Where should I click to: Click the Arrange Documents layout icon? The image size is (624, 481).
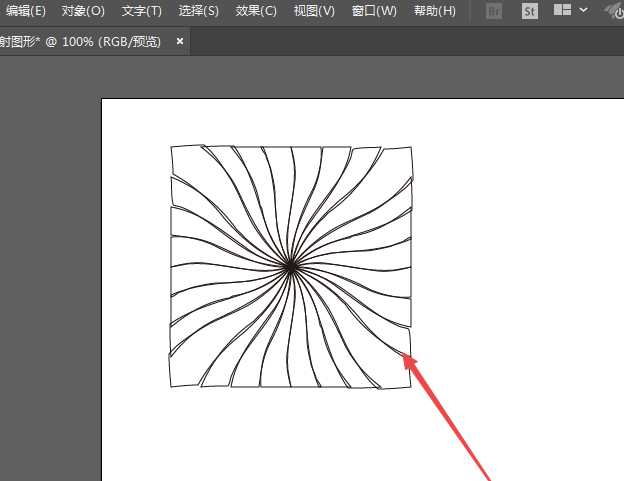[563, 11]
